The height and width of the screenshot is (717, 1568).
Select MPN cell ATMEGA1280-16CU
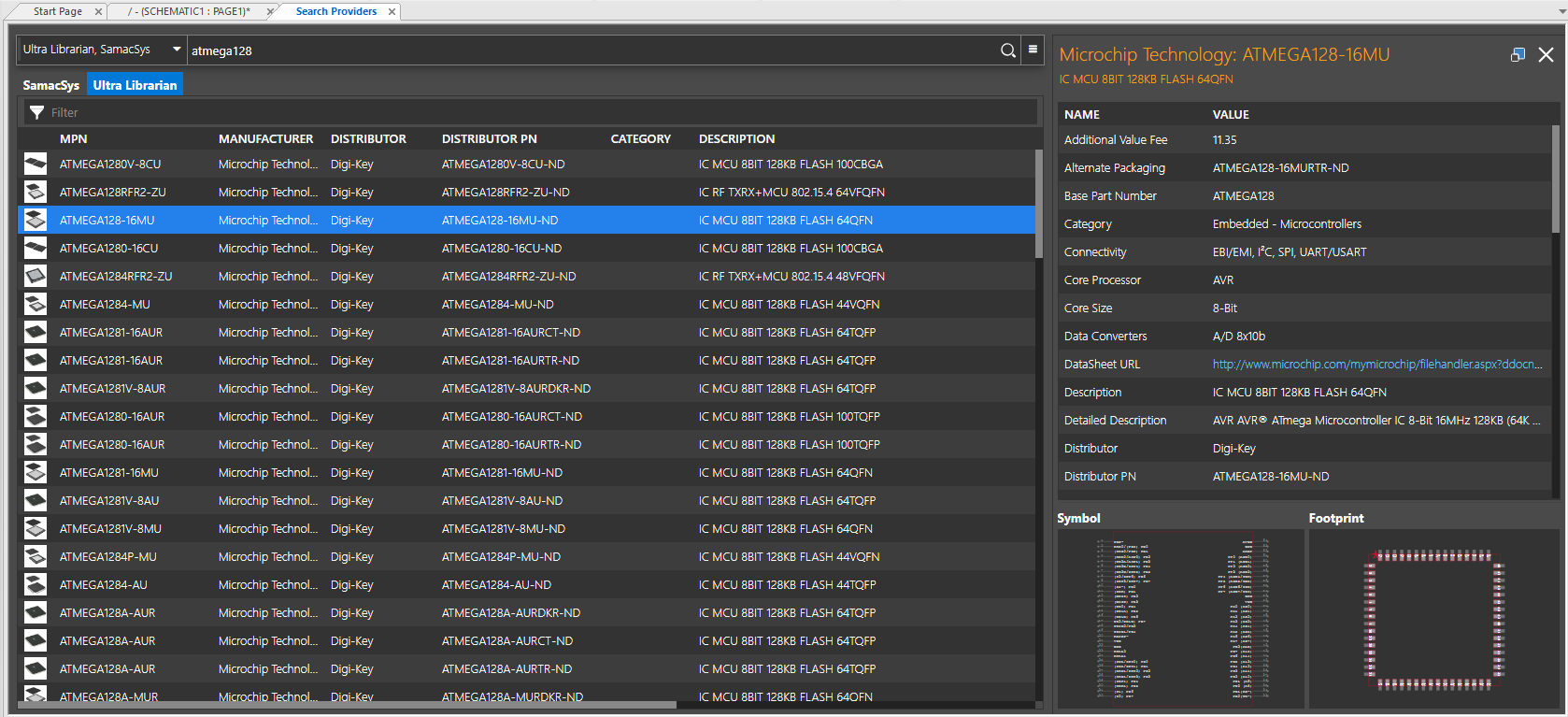(x=108, y=248)
